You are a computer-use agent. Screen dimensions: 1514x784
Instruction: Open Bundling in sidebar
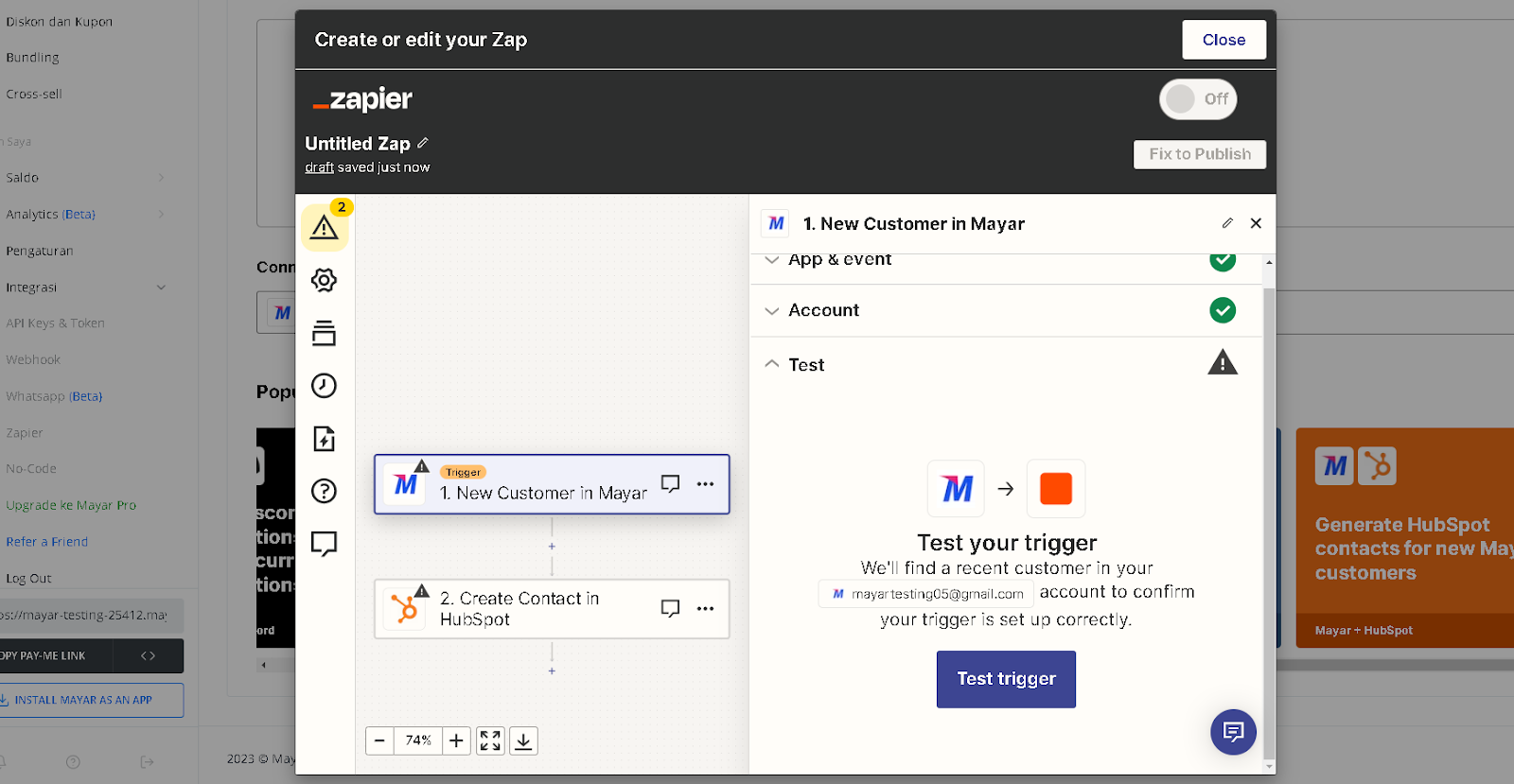(x=32, y=58)
